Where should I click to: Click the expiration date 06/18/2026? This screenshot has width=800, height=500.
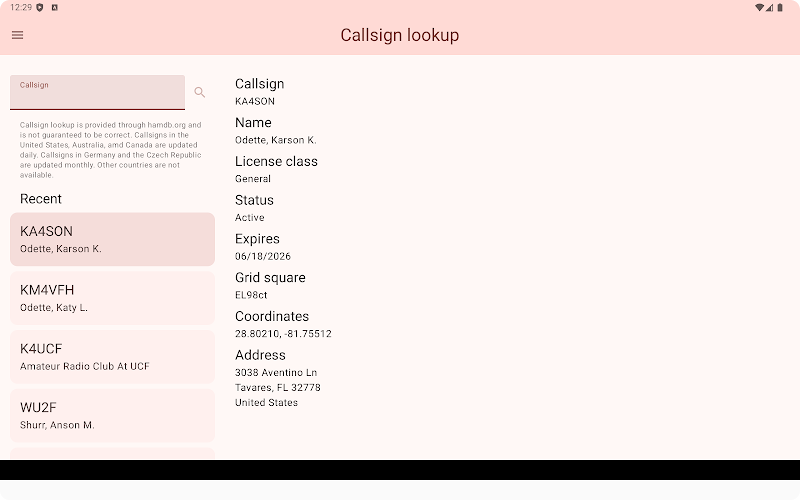tap(263, 256)
